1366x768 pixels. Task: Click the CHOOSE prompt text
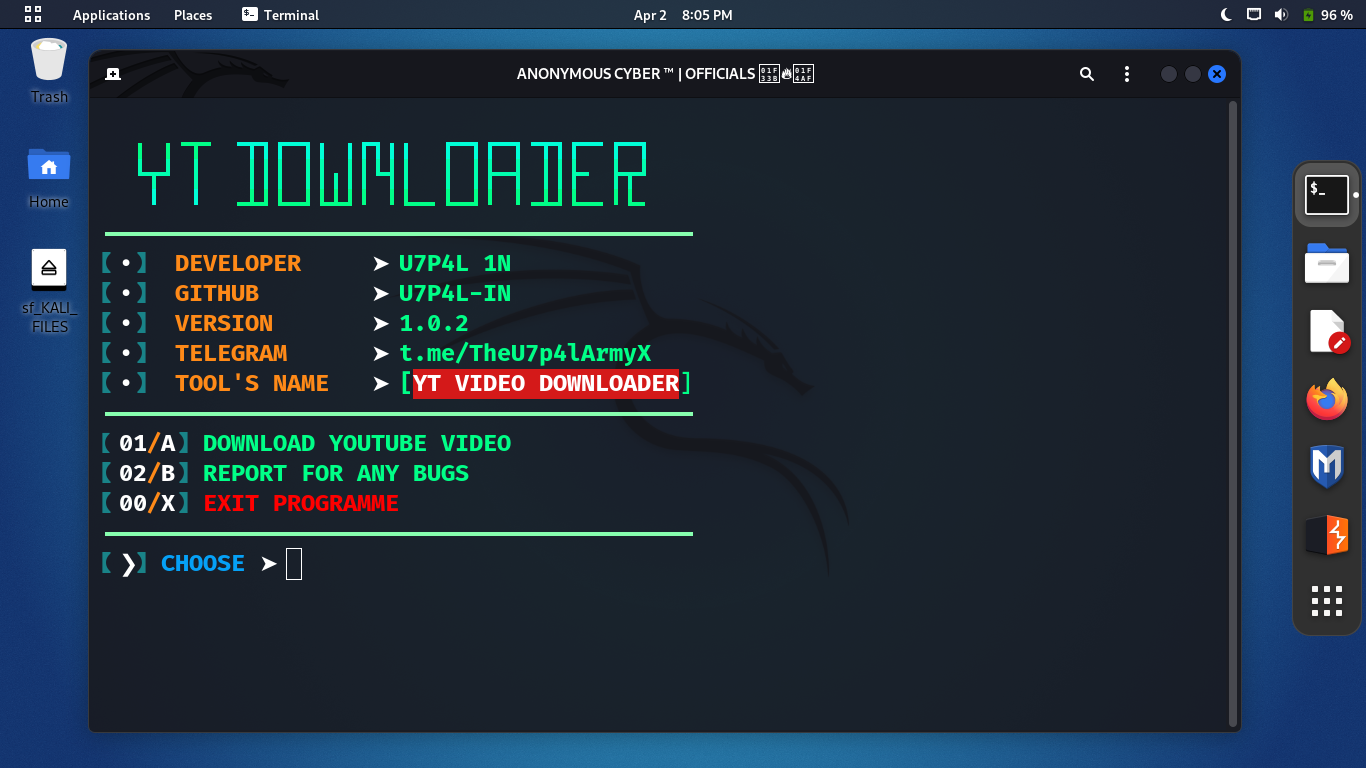click(x=203, y=564)
